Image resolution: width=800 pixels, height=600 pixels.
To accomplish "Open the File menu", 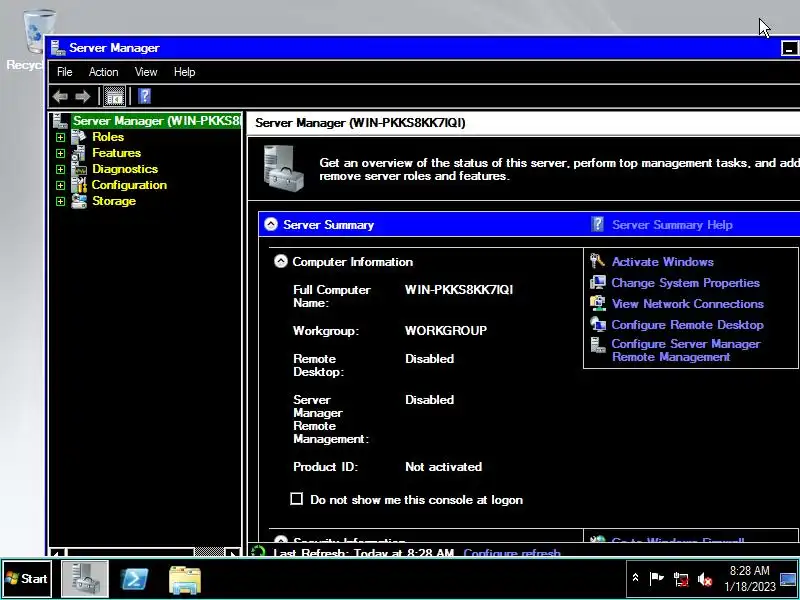I will point(64,72).
